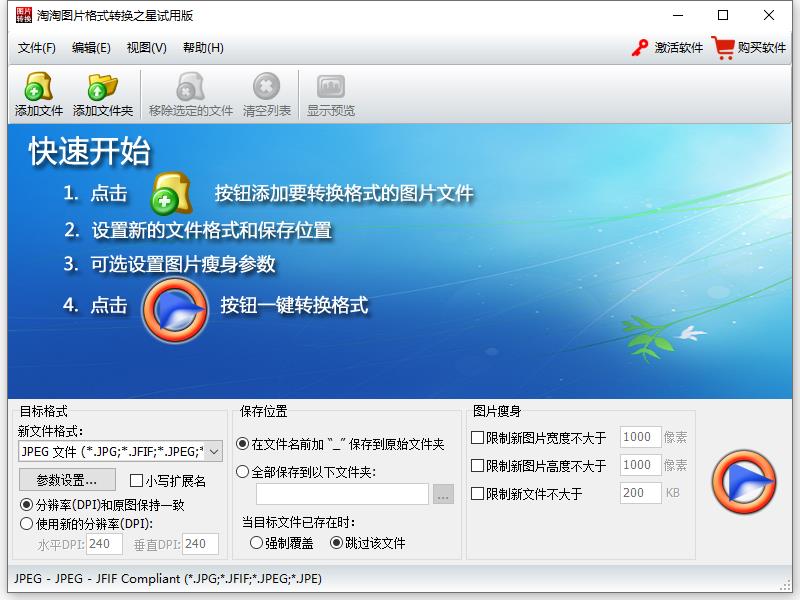Click the convert icon in step 4
This screenshot has width=800, height=600.
tap(175, 309)
